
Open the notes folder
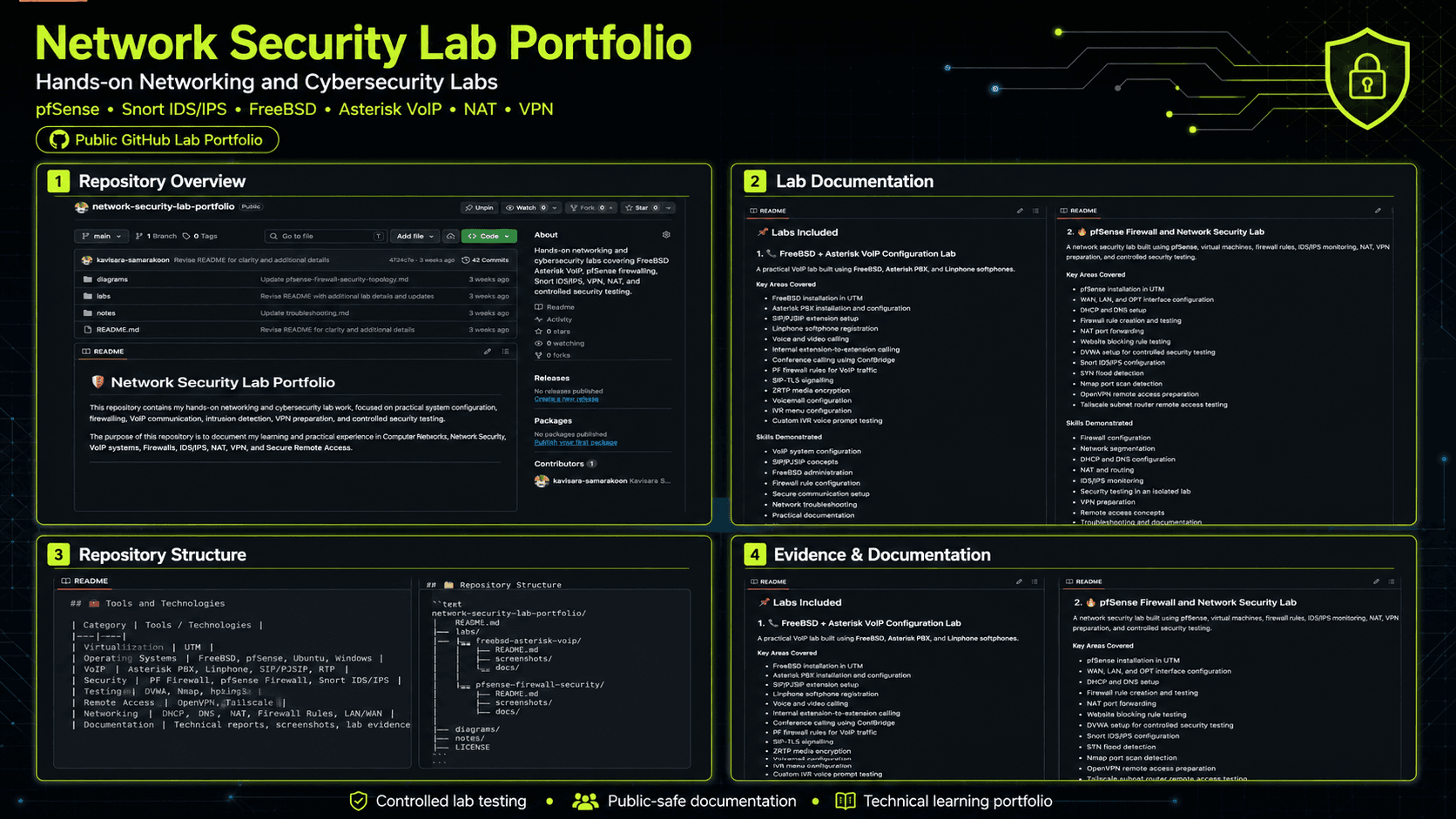click(x=106, y=313)
